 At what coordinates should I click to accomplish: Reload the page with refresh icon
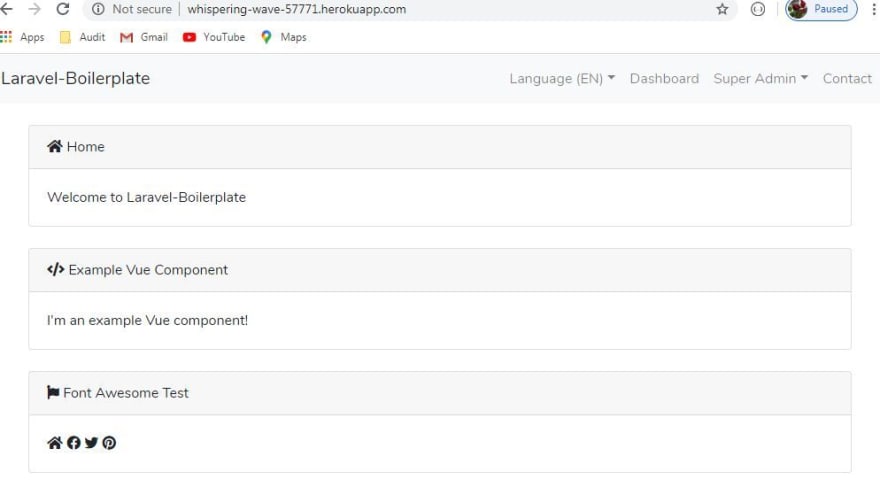point(63,9)
